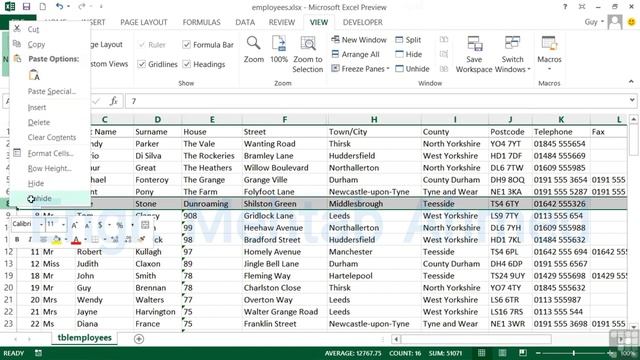This screenshot has width=640, height=360.
Task: Collapse the ribbon with the caret
Action: (631, 82)
